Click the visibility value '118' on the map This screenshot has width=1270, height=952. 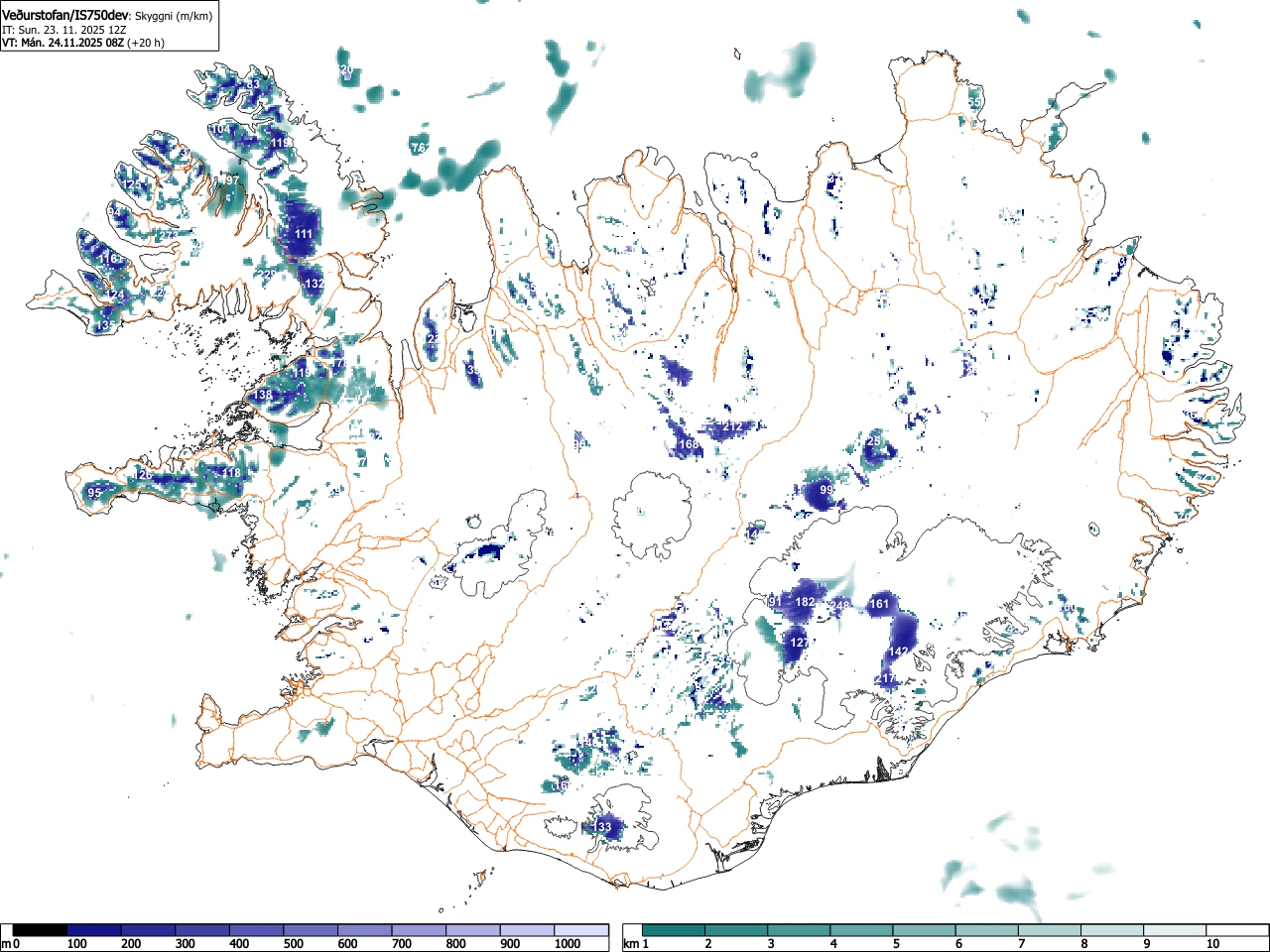pos(231,474)
